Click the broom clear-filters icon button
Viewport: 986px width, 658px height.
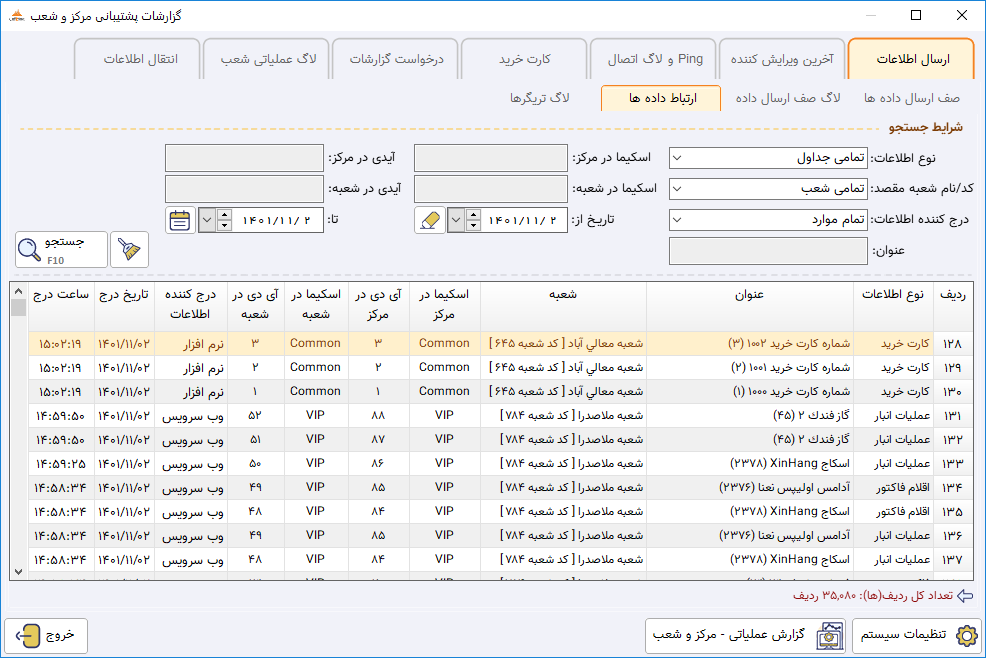130,250
